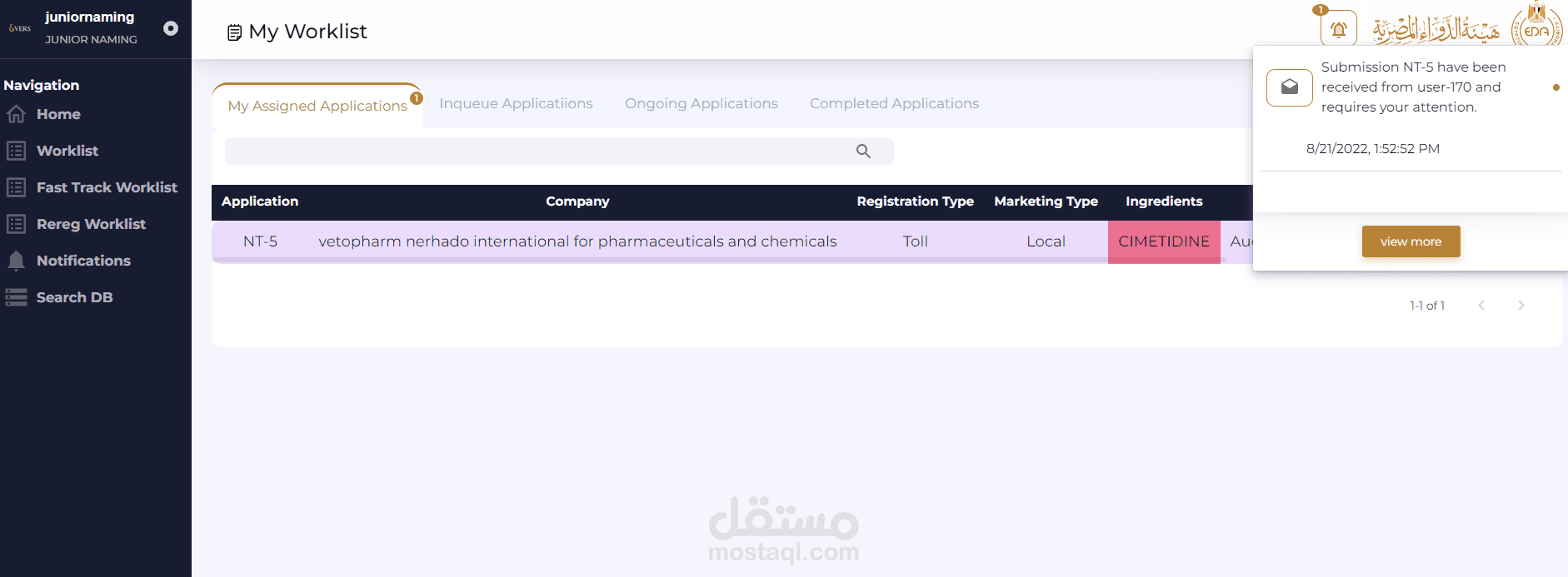
Task: Click the vetopharm nerhado company cell
Action: coord(577,241)
